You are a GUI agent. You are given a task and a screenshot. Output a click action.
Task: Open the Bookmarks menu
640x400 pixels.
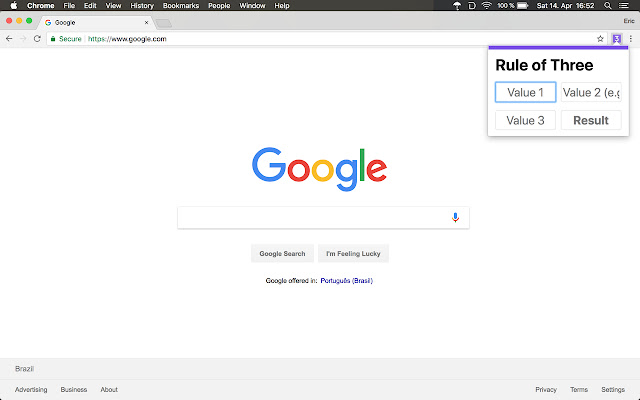point(181,6)
